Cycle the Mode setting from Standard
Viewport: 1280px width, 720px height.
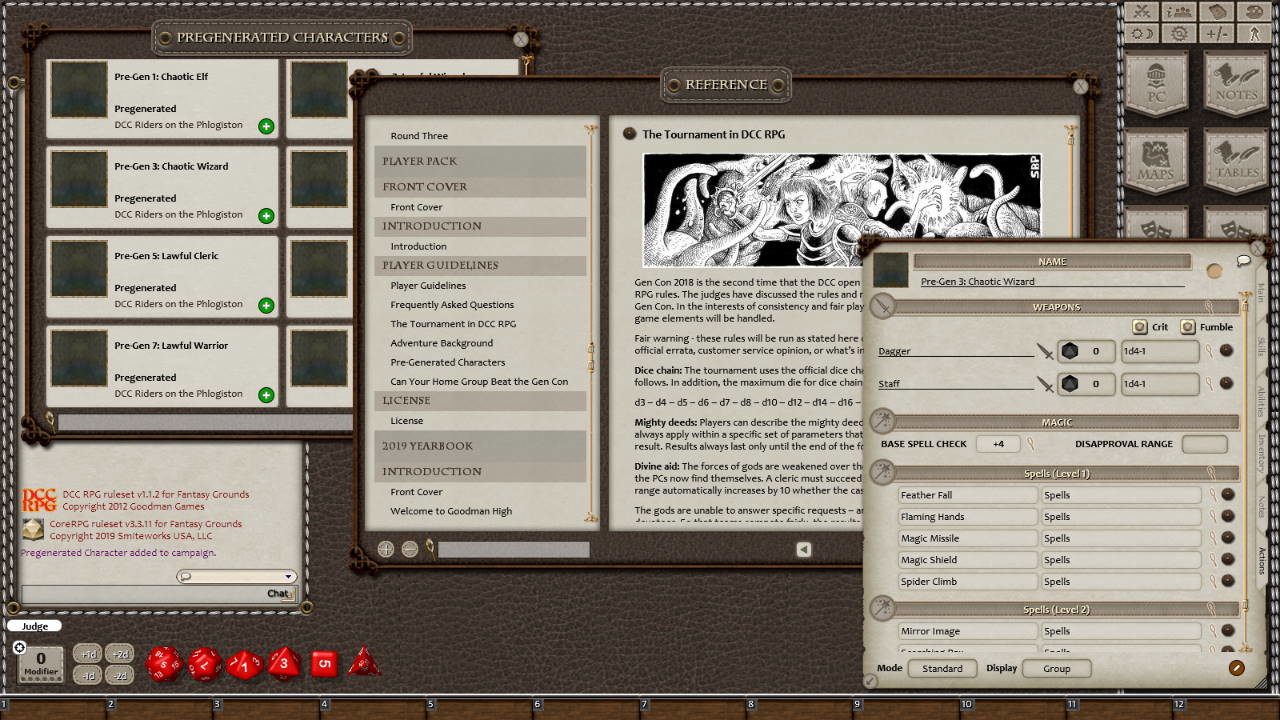coord(942,668)
